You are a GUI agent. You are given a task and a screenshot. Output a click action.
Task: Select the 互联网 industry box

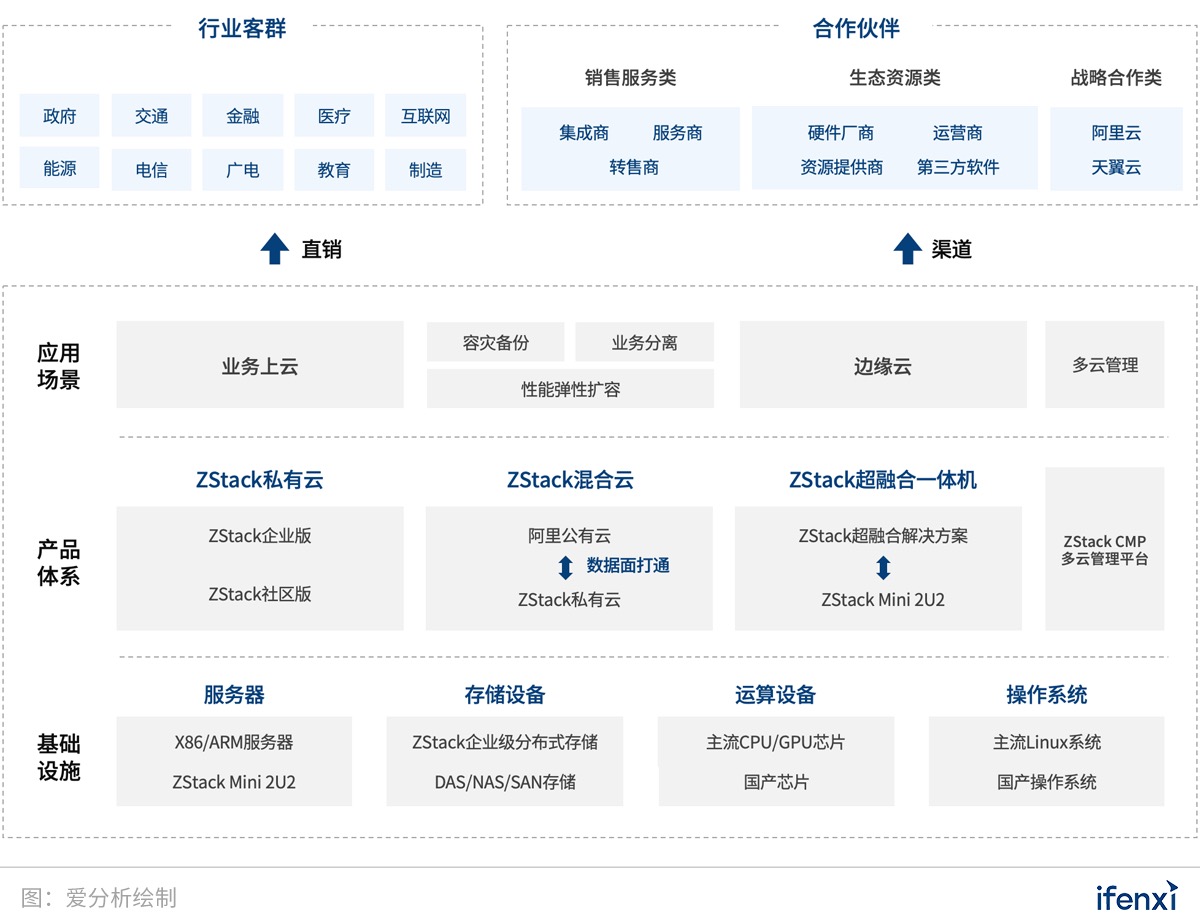426,116
